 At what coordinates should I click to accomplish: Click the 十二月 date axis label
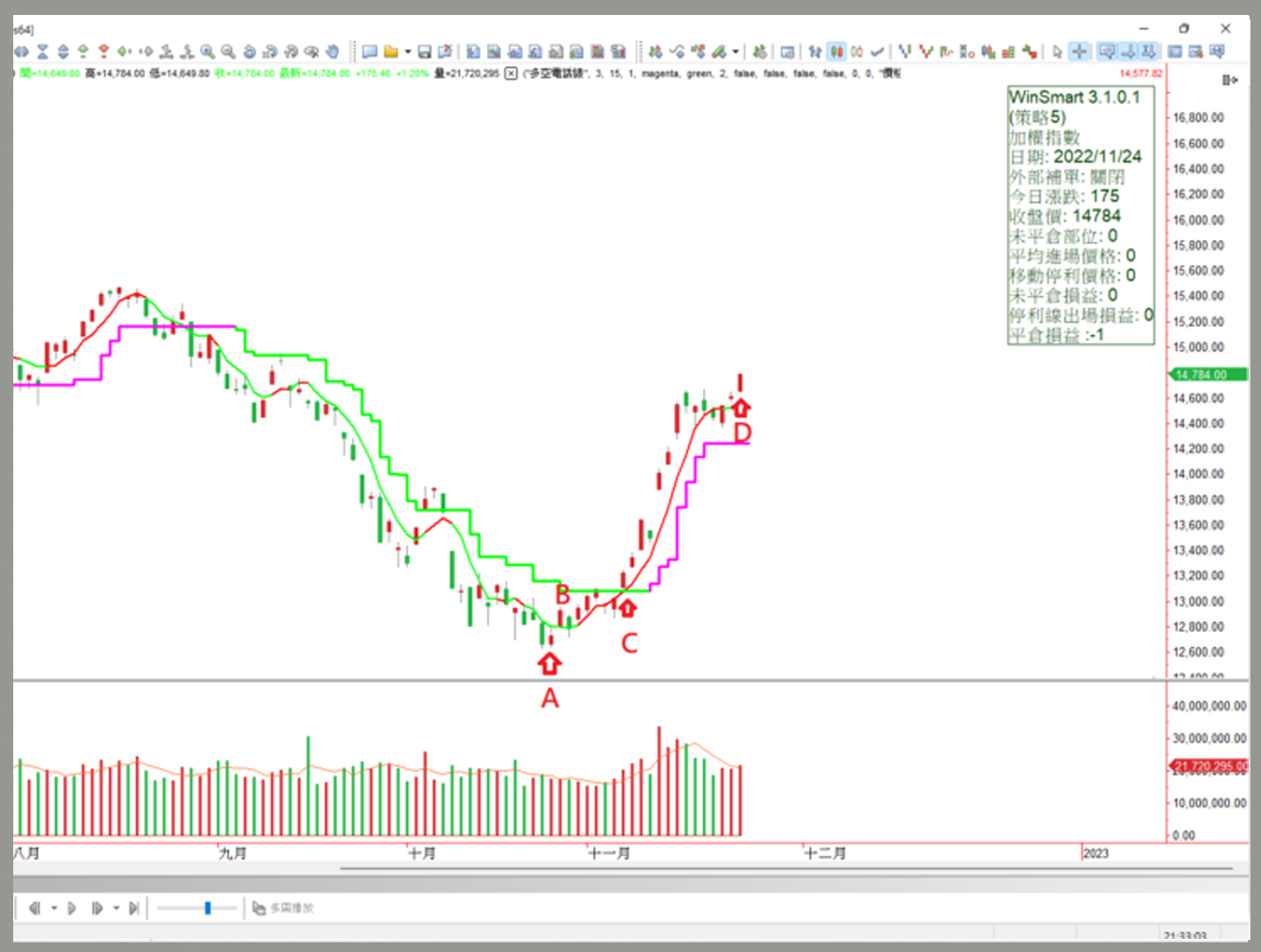click(x=825, y=853)
